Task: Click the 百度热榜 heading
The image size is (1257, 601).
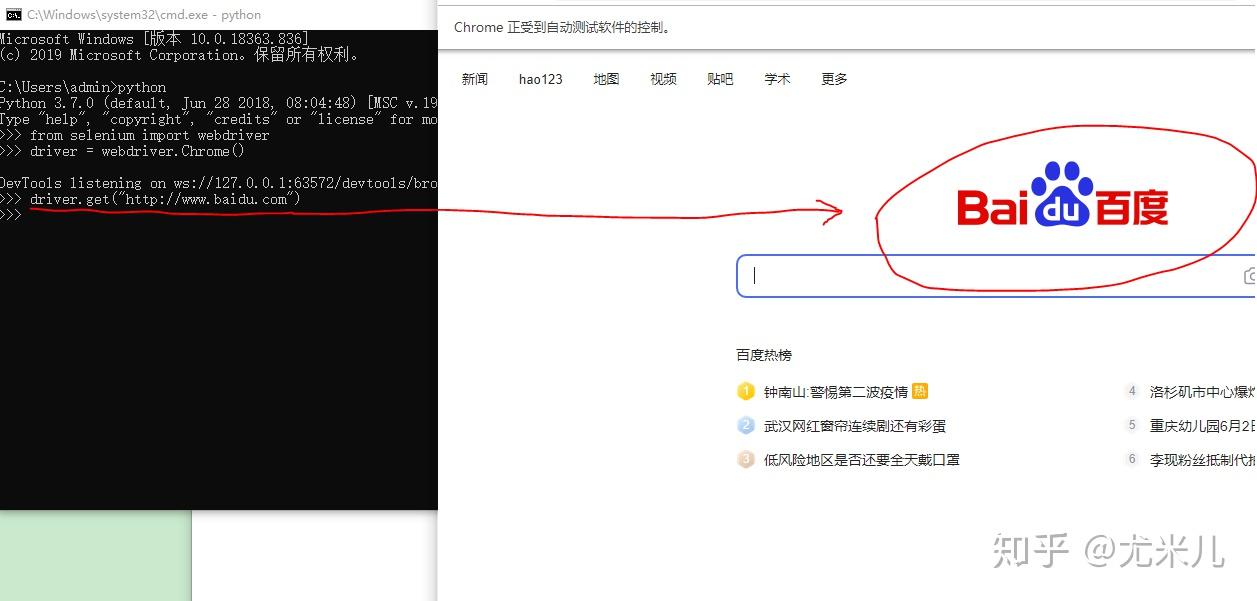Action: coord(764,354)
